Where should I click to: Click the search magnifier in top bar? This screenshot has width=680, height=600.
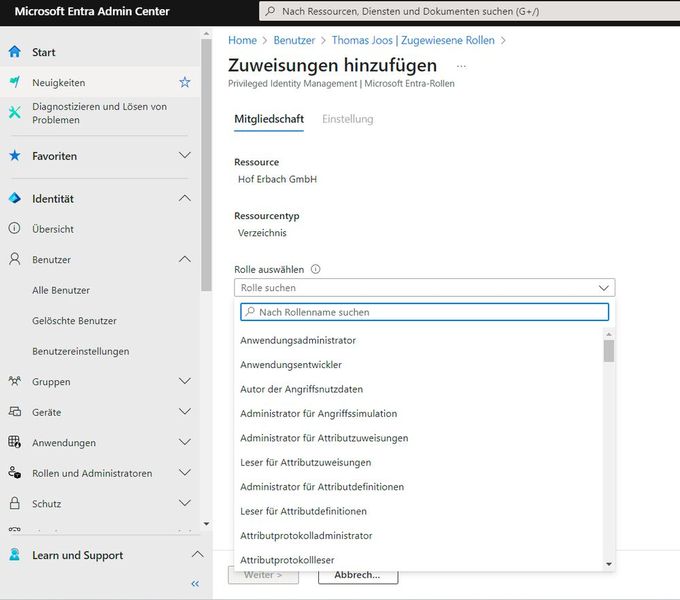(x=270, y=11)
